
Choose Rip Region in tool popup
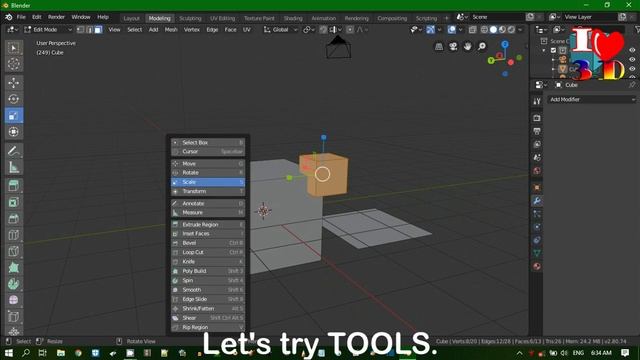[x=208, y=327]
